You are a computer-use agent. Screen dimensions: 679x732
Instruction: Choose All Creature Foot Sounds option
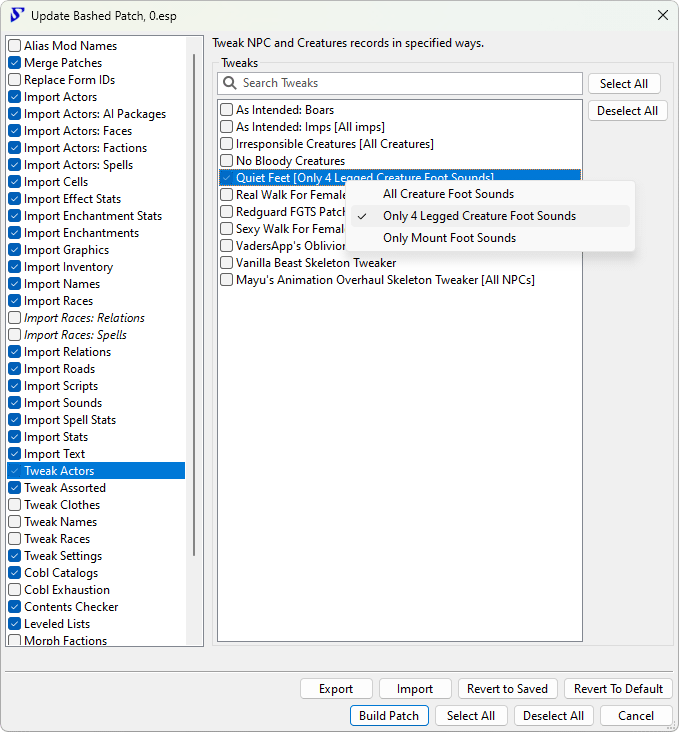point(490,194)
